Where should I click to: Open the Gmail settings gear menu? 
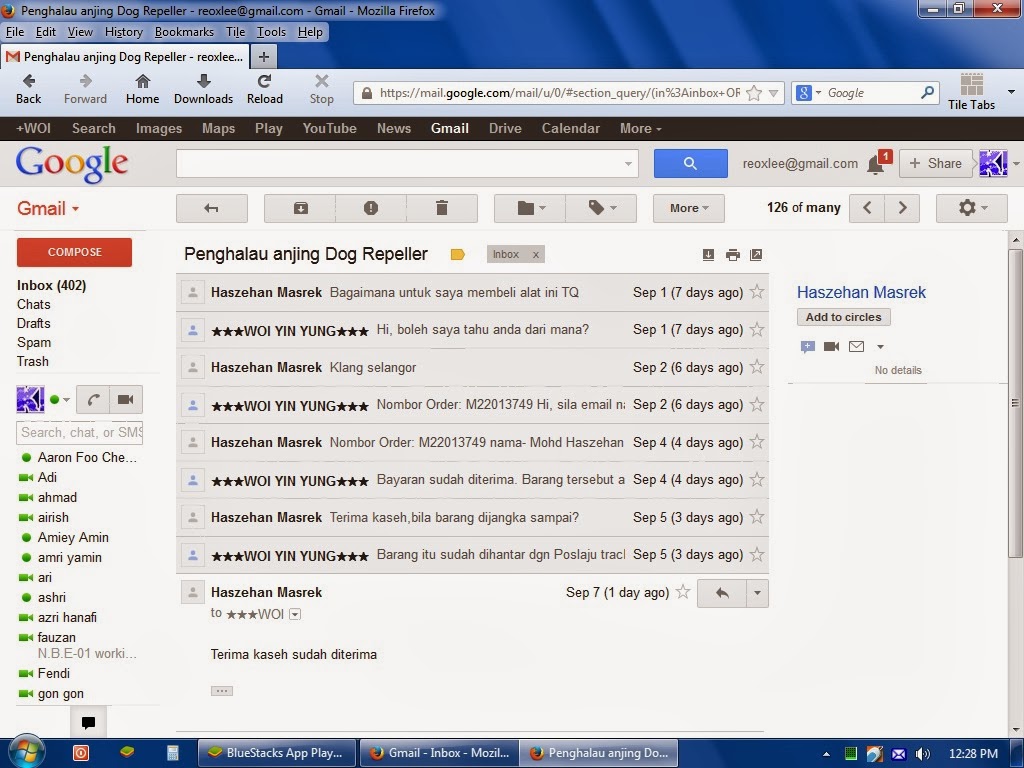tap(972, 208)
